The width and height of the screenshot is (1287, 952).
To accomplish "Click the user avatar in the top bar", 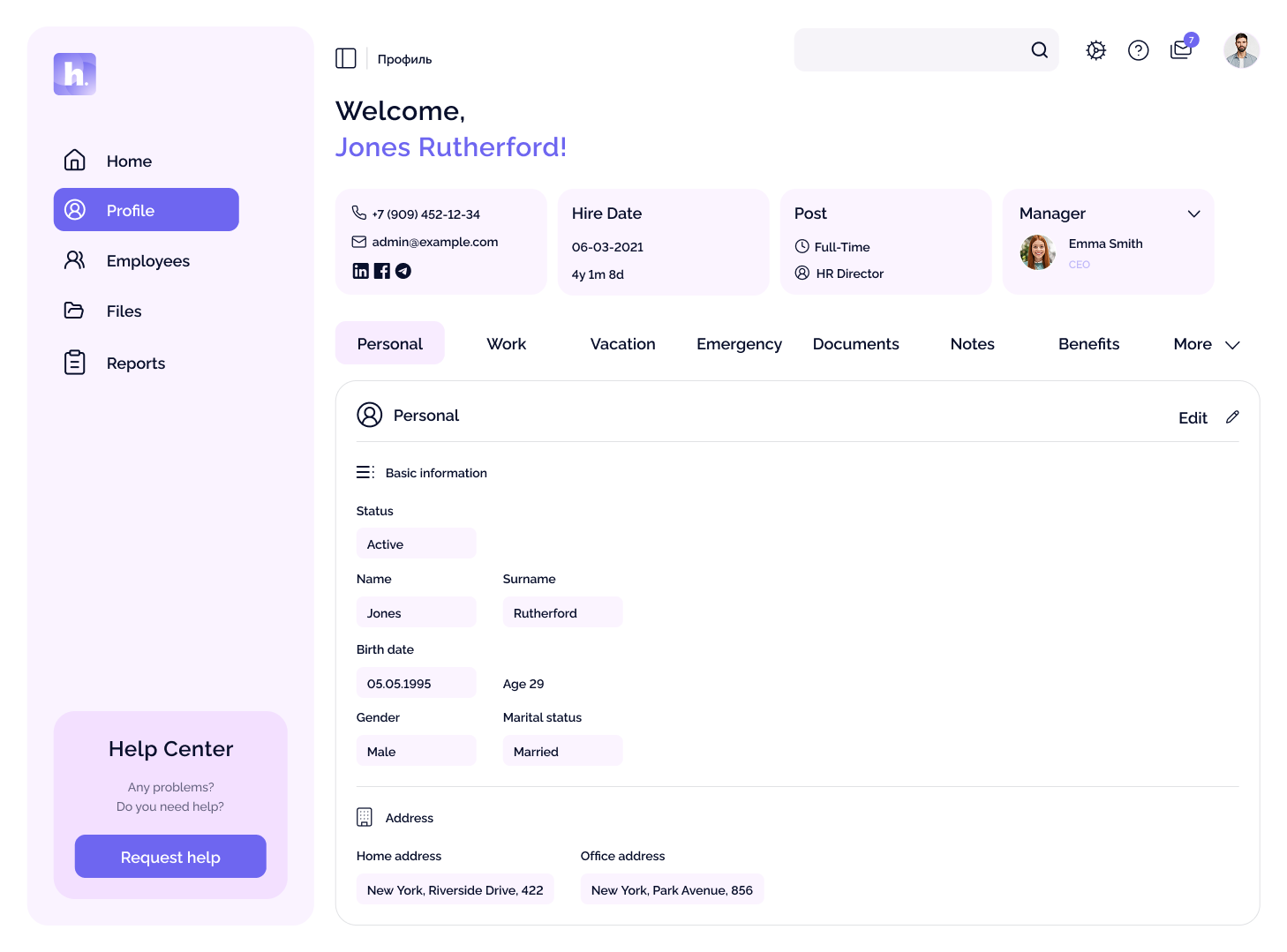I will pos(1241,50).
